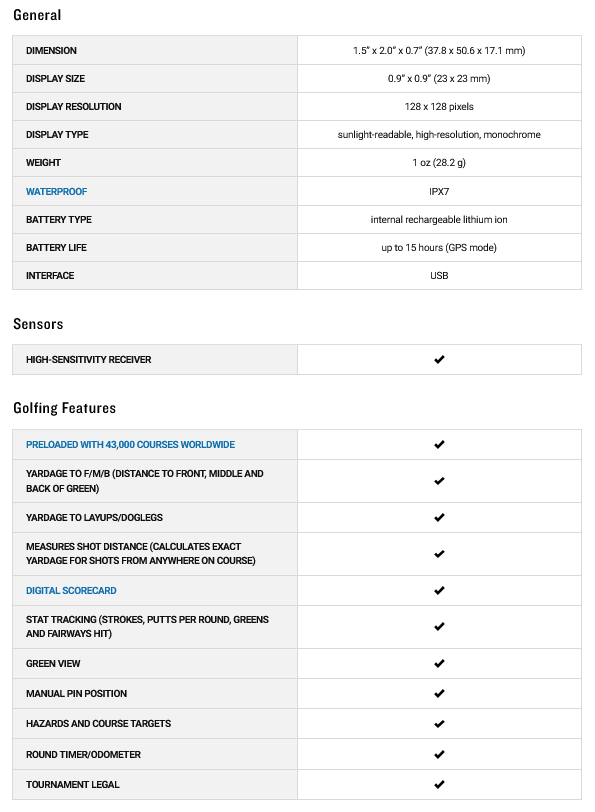Click the Tournament Legal checkmark

point(439,785)
